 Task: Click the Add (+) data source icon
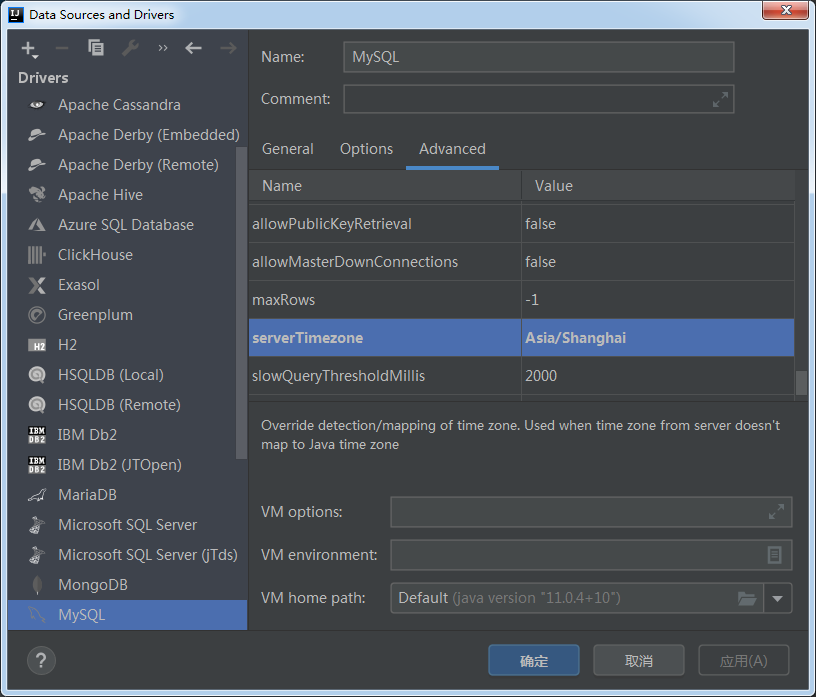(x=29, y=49)
